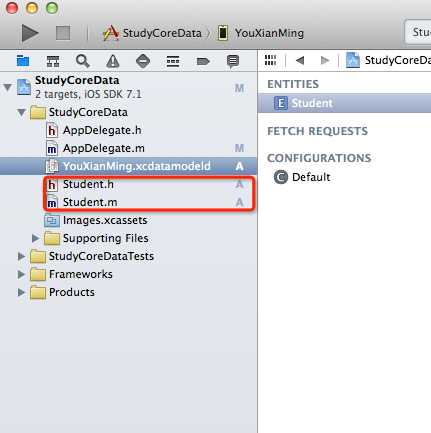
Task: Open the Find navigator
Action: (x=83, y=61)
